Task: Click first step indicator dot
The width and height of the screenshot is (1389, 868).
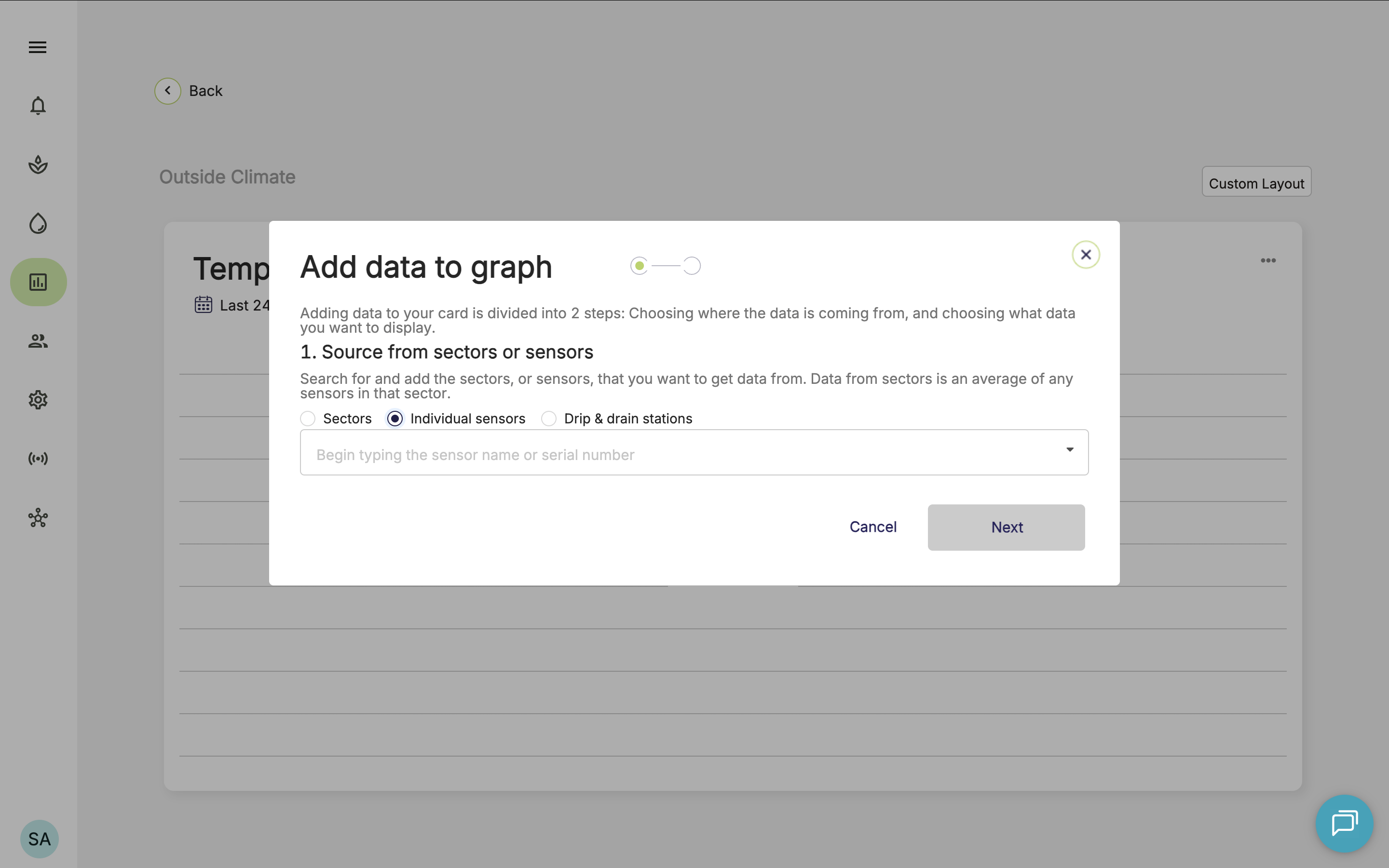Action: click(x=639, y=266)
